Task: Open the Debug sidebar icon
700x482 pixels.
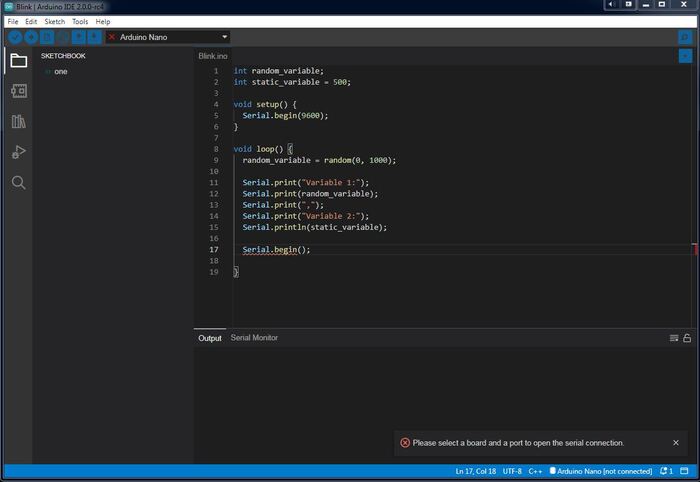Action: pos(18,152)
